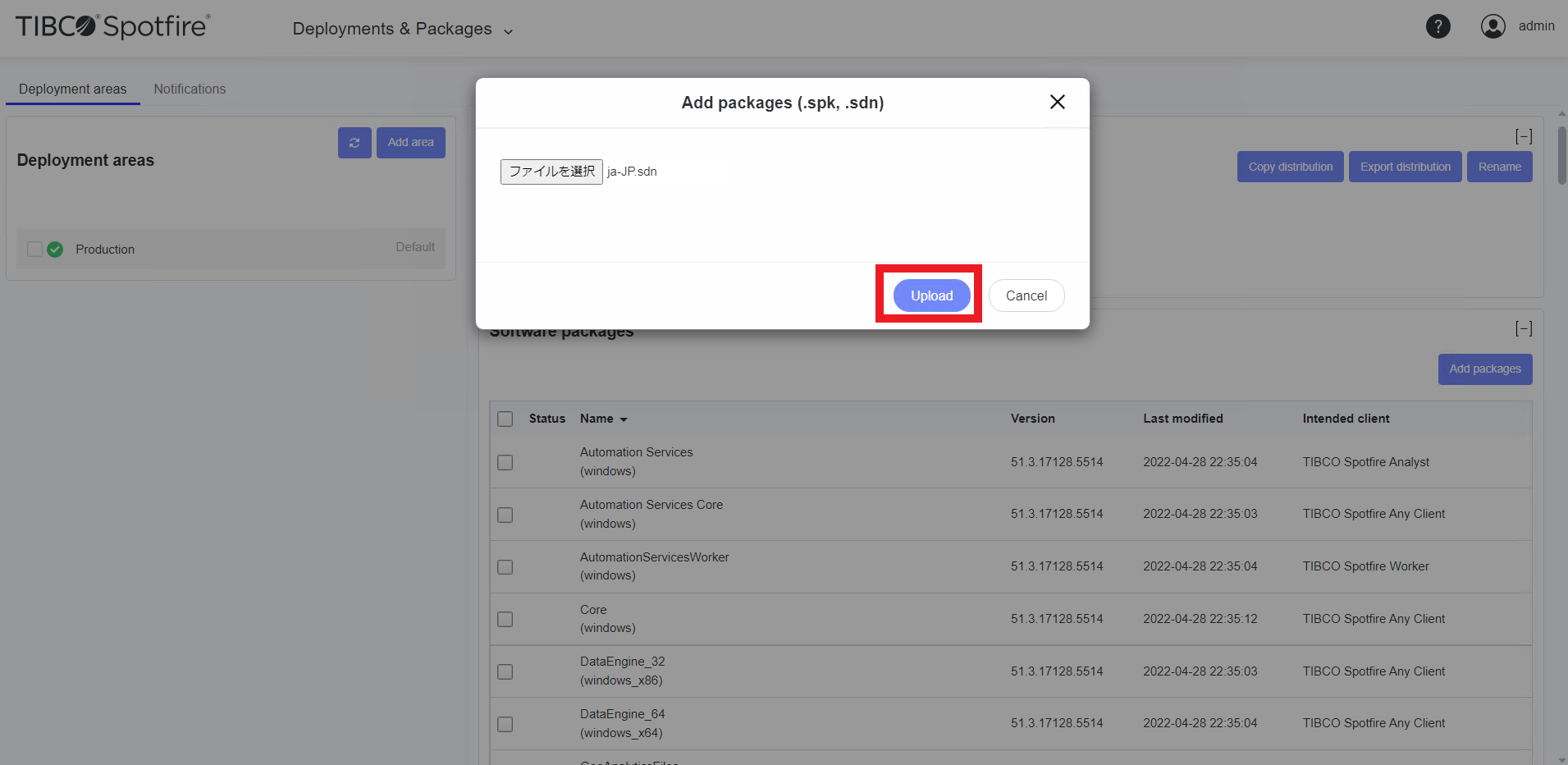Open Deployments & Packages dropdown menu

403,29
